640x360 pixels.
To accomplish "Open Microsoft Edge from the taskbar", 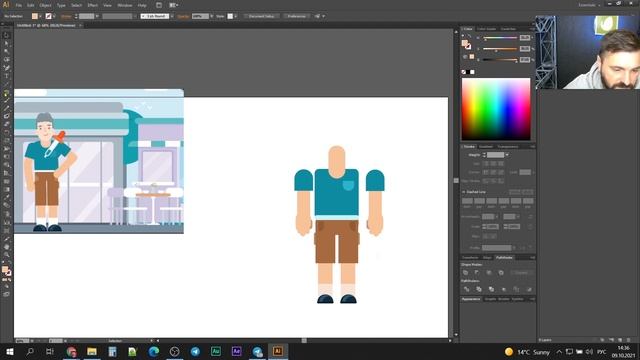I will (153, 351).
